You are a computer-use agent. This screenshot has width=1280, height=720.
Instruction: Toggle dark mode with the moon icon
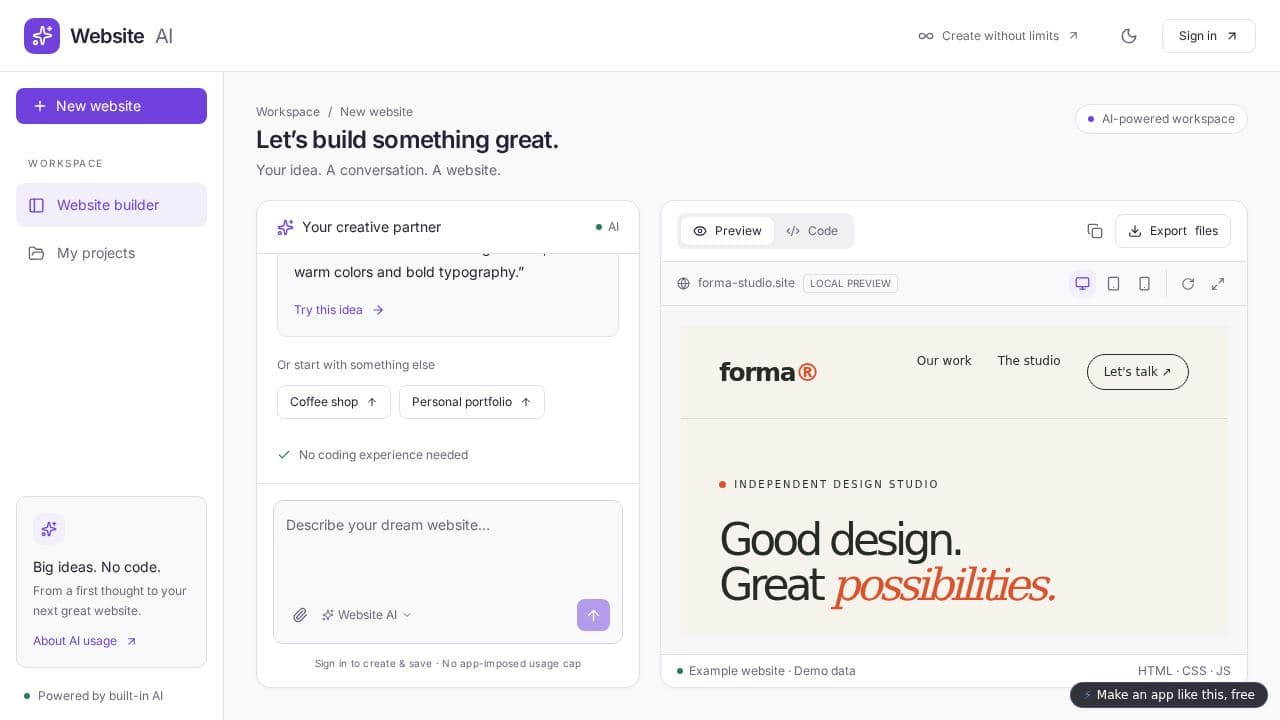(x=1129, y=36)
